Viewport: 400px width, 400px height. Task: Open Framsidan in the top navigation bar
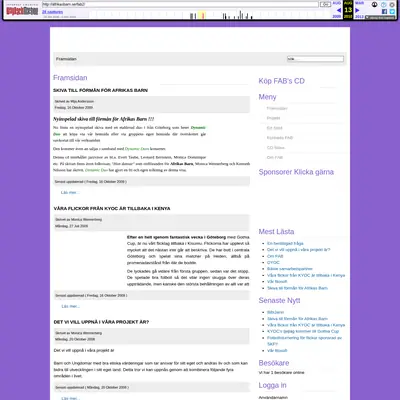pyautogui.click(x=66, y=59)
